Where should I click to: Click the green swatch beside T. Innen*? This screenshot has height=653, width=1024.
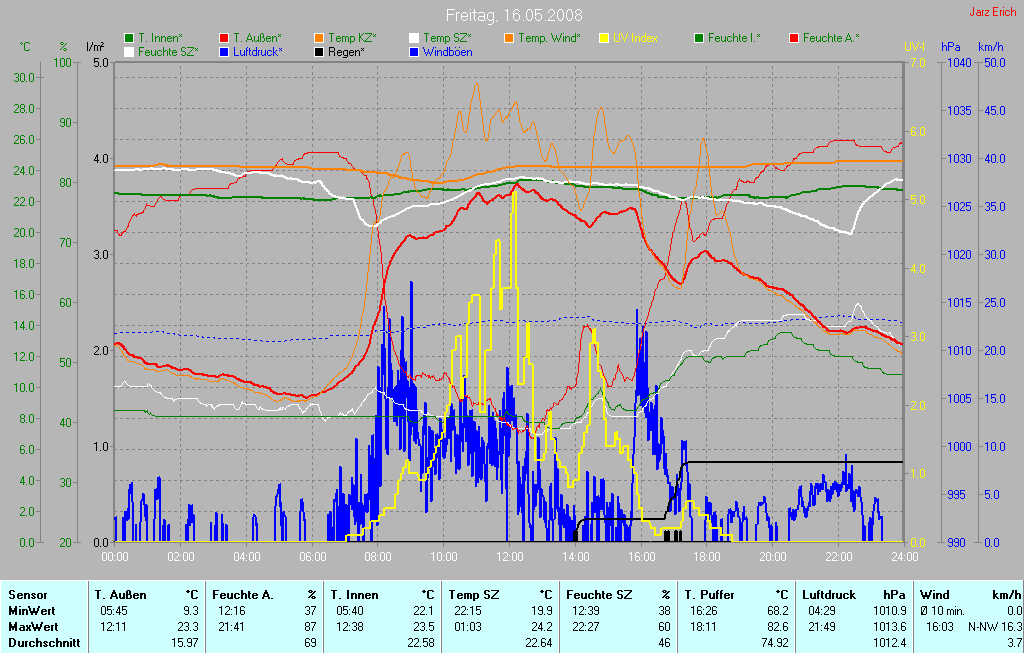click(129, 39)
